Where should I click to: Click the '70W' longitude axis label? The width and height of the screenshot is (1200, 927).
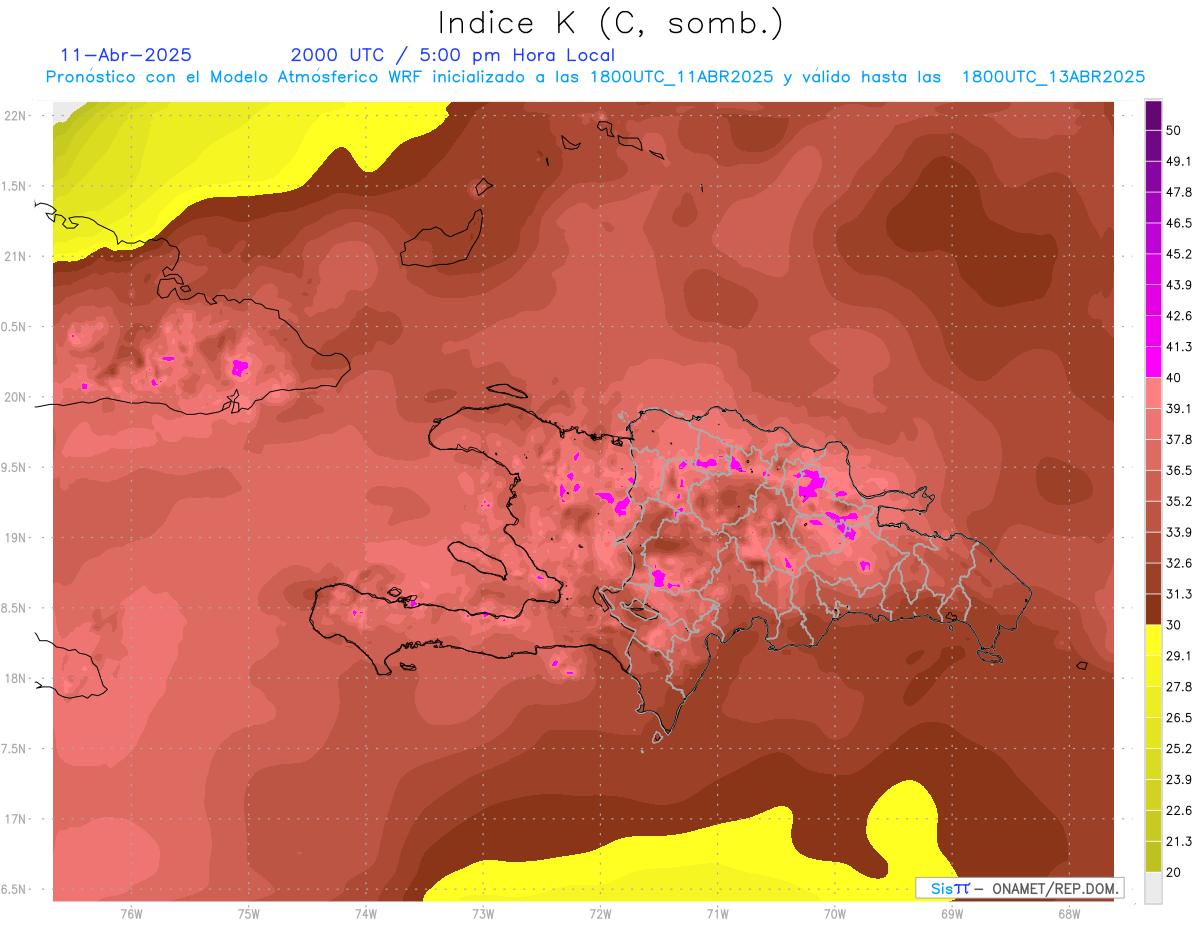[835, 914]
